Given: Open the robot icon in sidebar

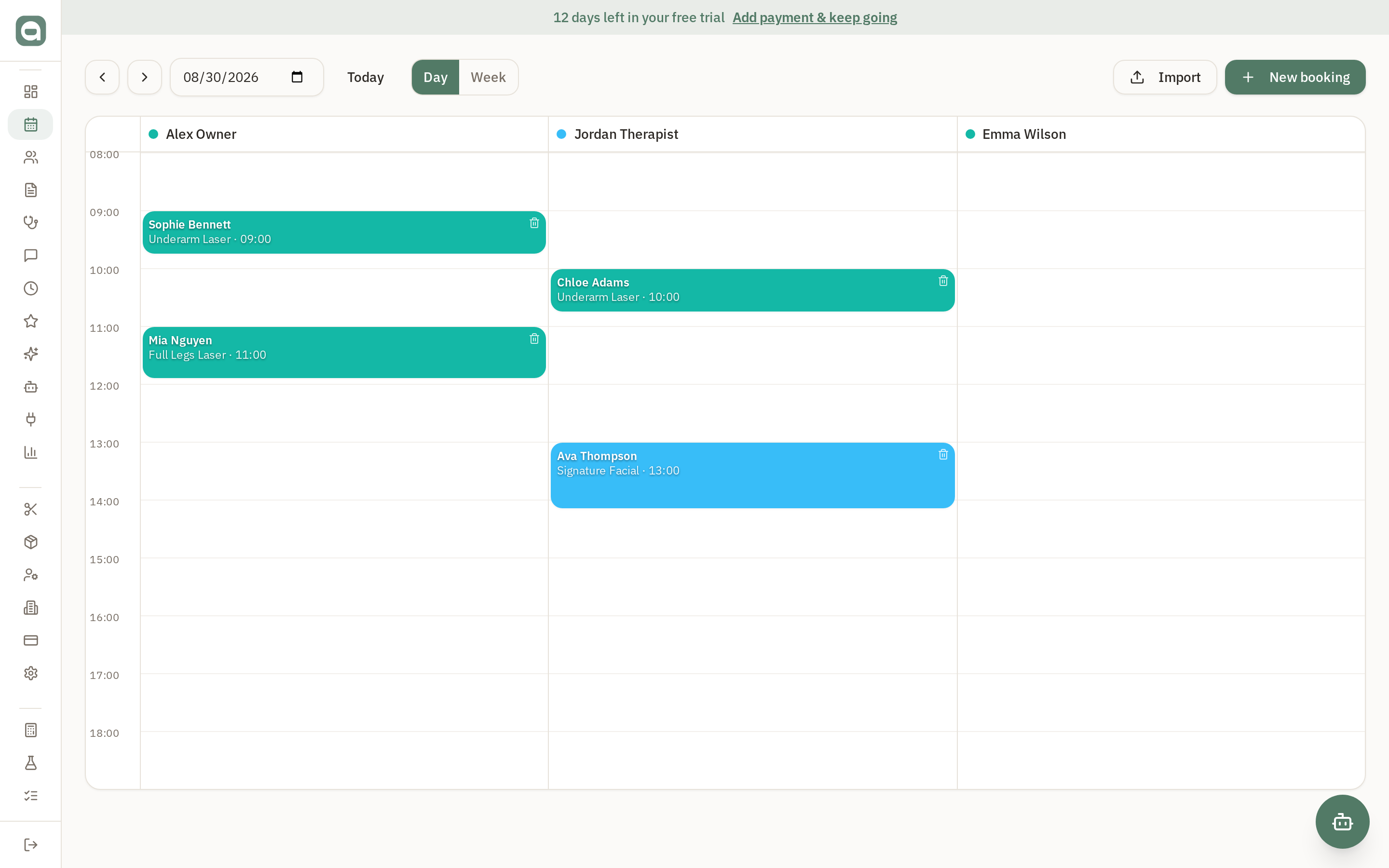Looking at the screenshot, I should [30, 387].
